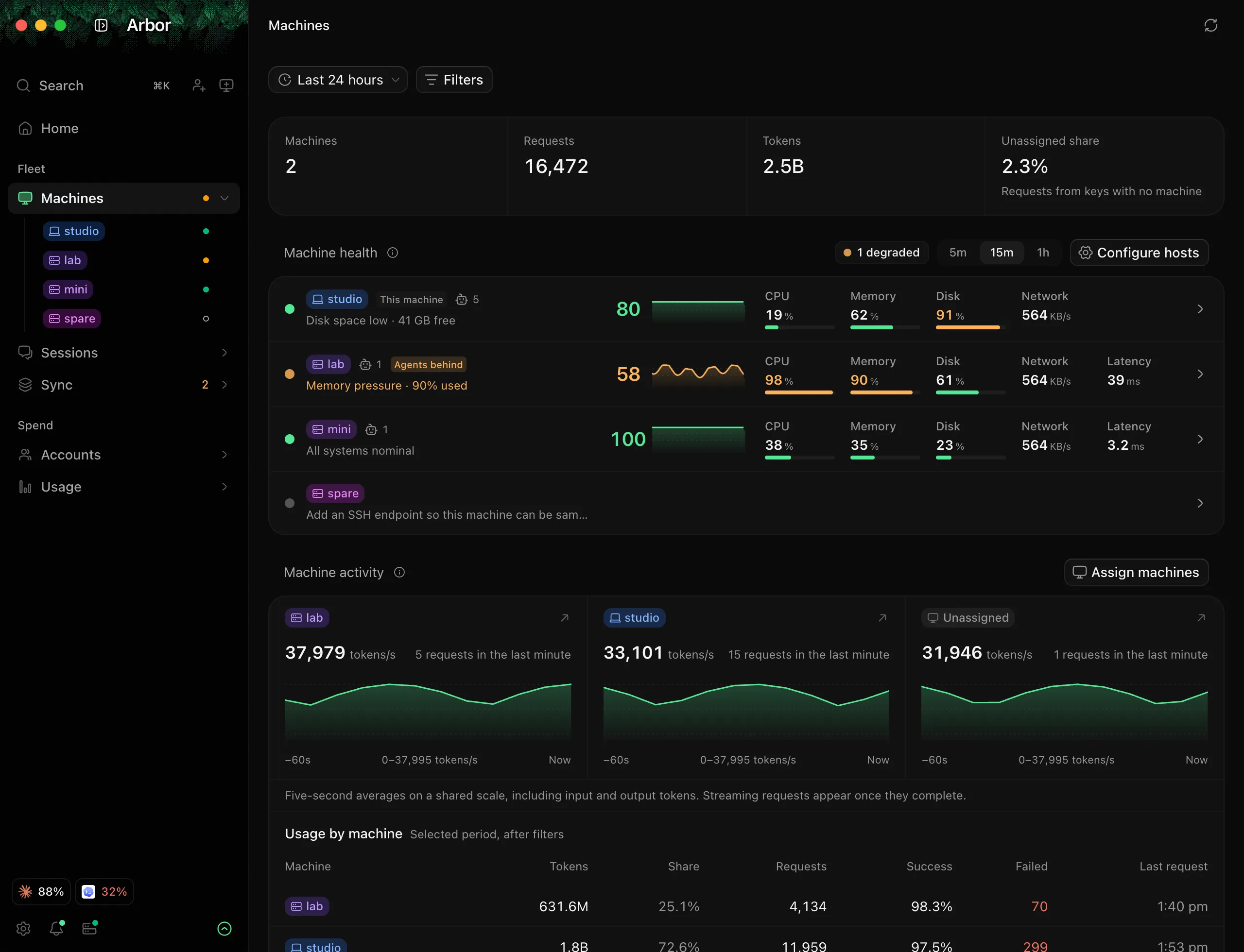Select spare in the Machines tree
Image resolution: width=1244 pixels, height=952 pixels.
pyautogui.click(x=72, y=319)
